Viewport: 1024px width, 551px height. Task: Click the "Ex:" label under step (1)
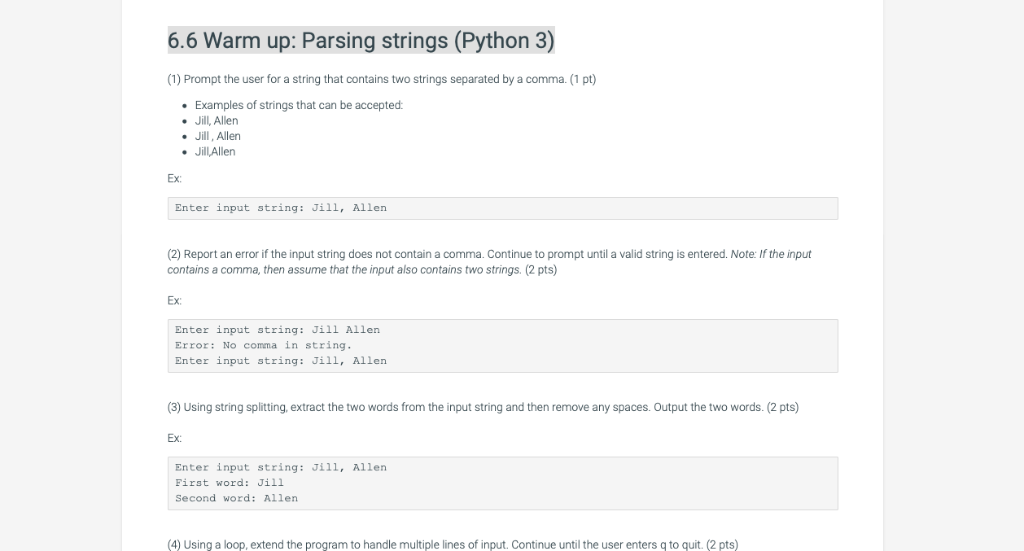[175, 180]
